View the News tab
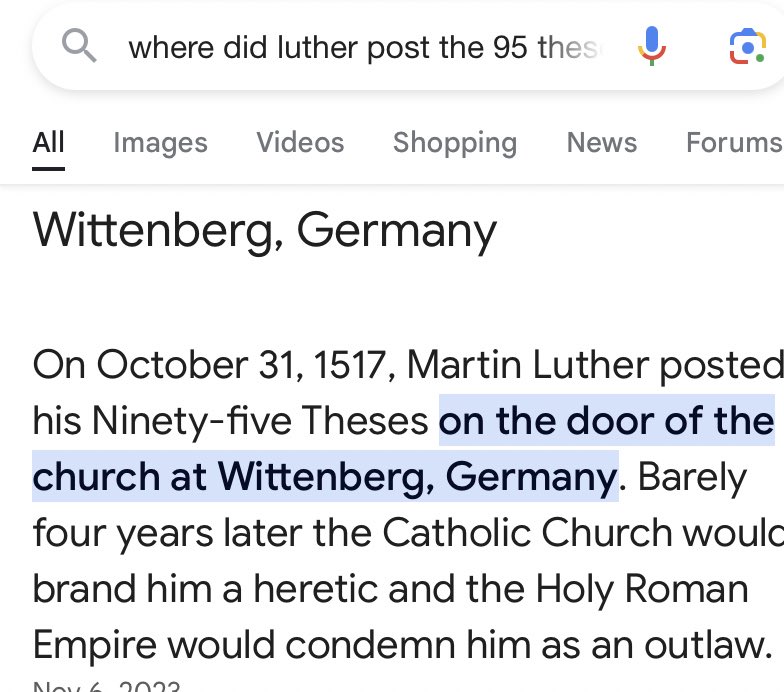 pos(602,142)
